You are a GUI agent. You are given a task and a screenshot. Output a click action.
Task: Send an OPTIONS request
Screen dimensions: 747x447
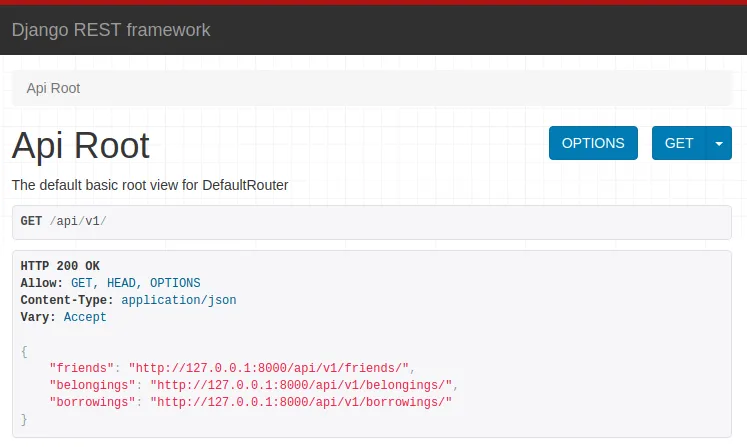[x=593, y=143]
